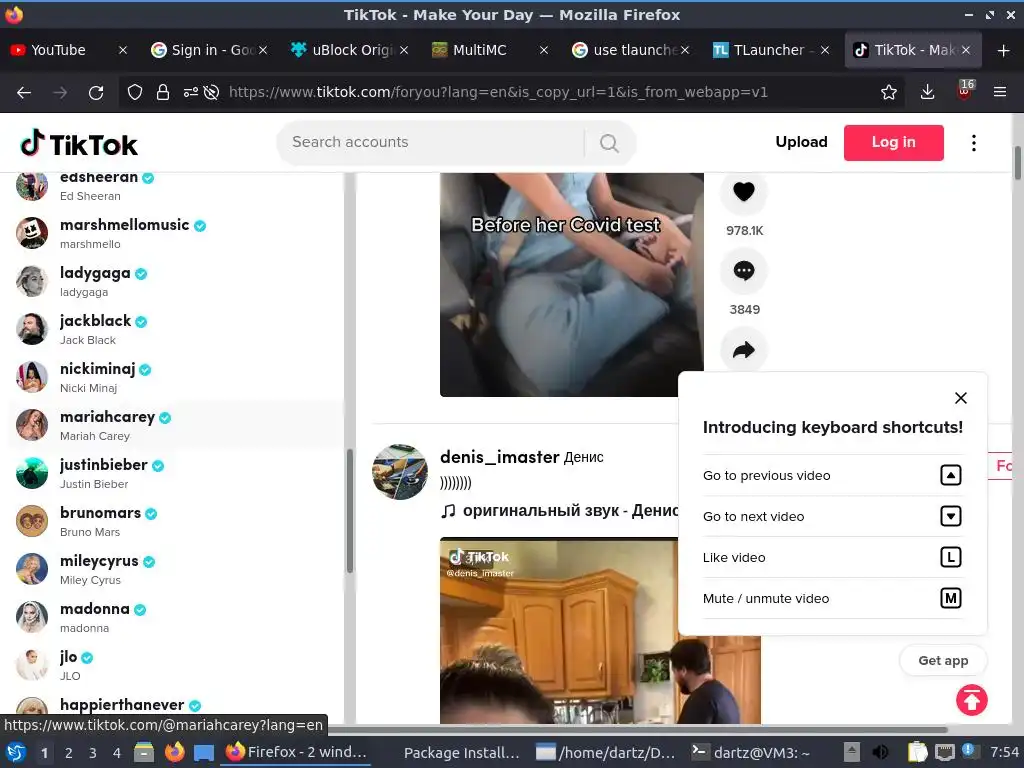
Task: Open the three-dot more options menu
Action: [973, 143]
